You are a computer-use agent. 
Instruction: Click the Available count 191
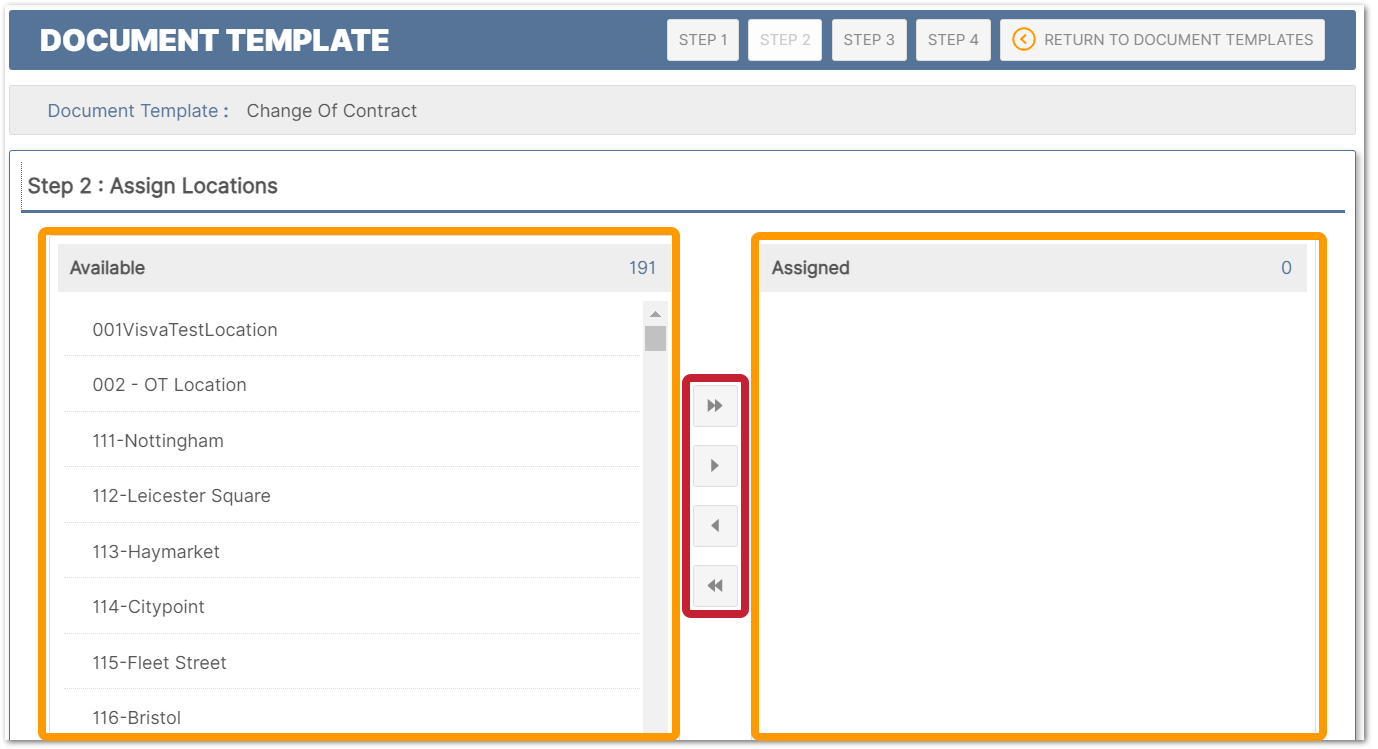click(642, 267)
